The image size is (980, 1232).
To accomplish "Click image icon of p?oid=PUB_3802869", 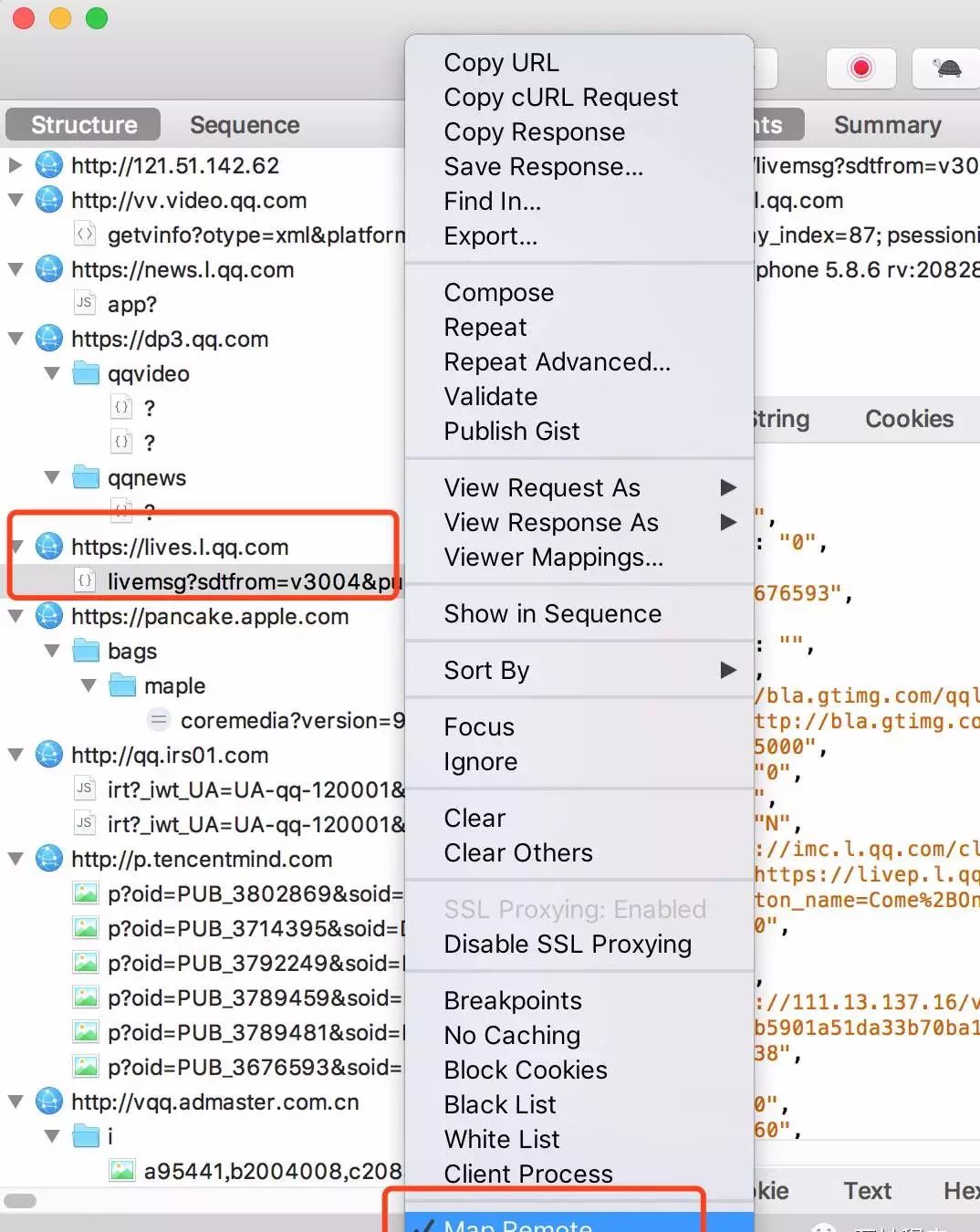I will [x=85, y=893].
